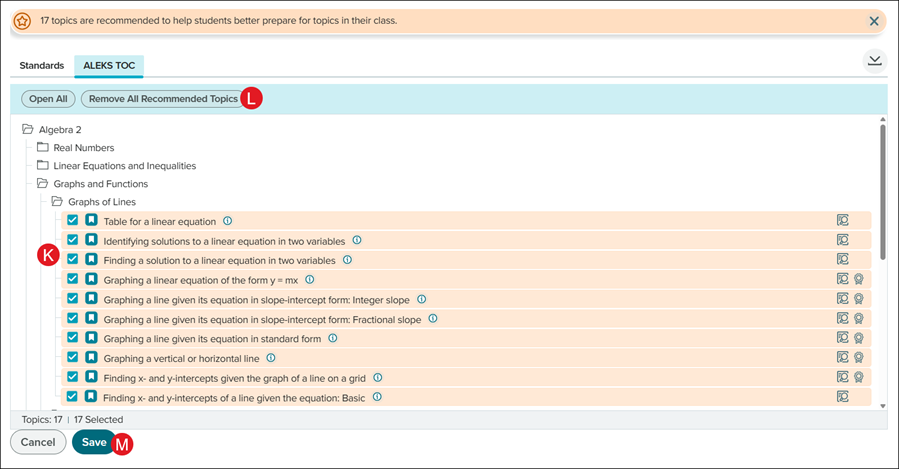The image size is (900, 469).
Task: Click ribbon badge icon on Integer slope row
Action: [858, 299]
